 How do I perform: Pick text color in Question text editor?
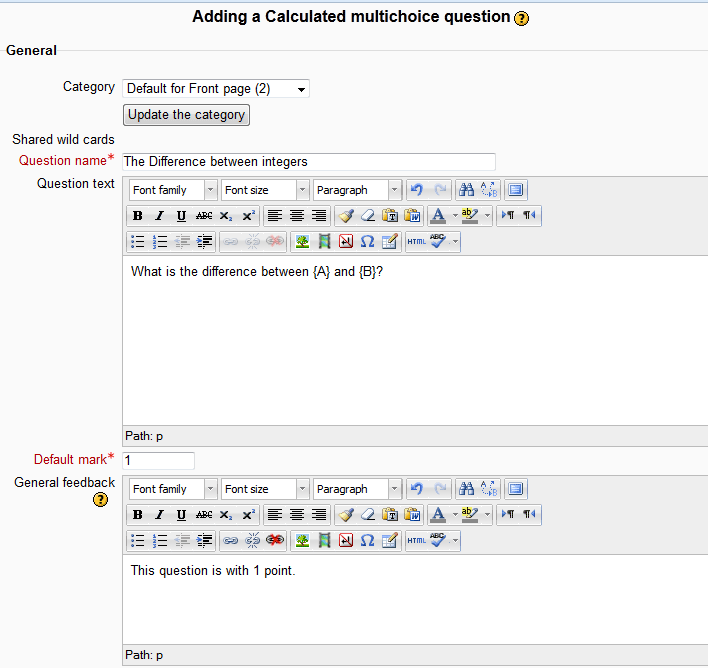[438, 216]
